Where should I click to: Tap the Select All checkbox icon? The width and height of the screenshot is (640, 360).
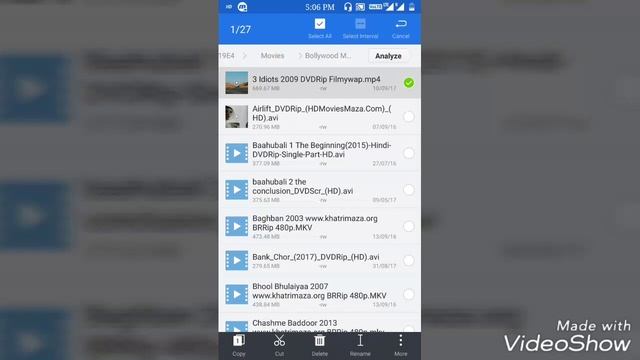320,24
